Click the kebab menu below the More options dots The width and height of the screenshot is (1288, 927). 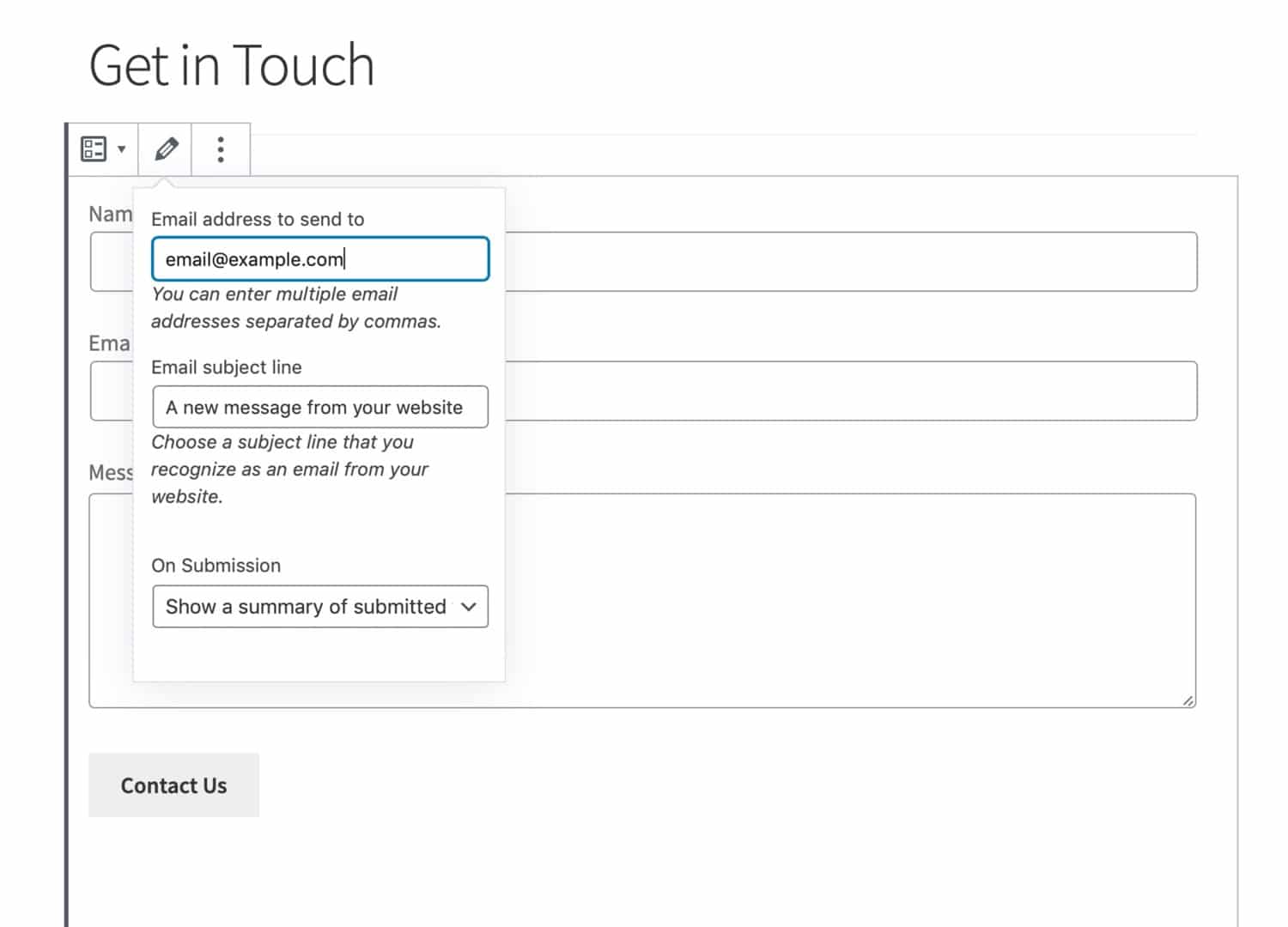pos(220,148)
